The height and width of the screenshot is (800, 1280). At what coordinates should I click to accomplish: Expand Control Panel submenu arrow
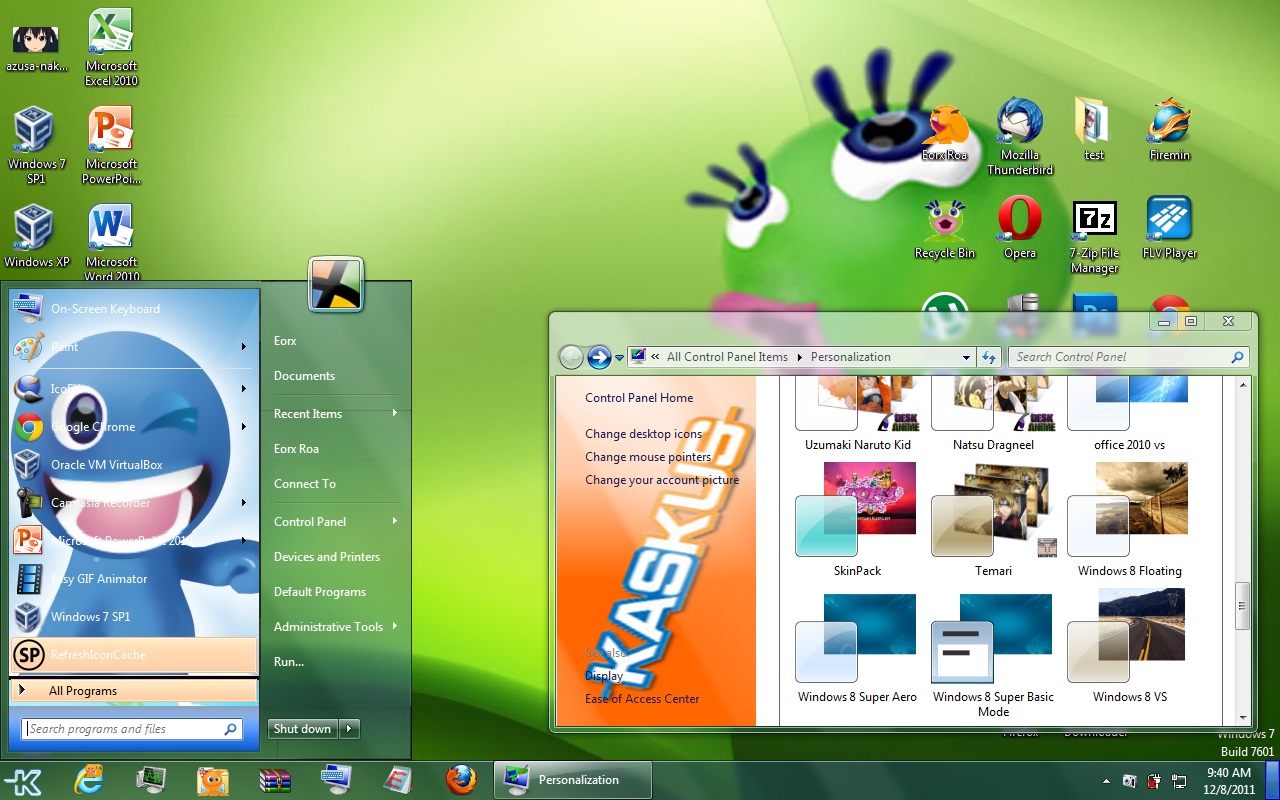tap(395, 521)
